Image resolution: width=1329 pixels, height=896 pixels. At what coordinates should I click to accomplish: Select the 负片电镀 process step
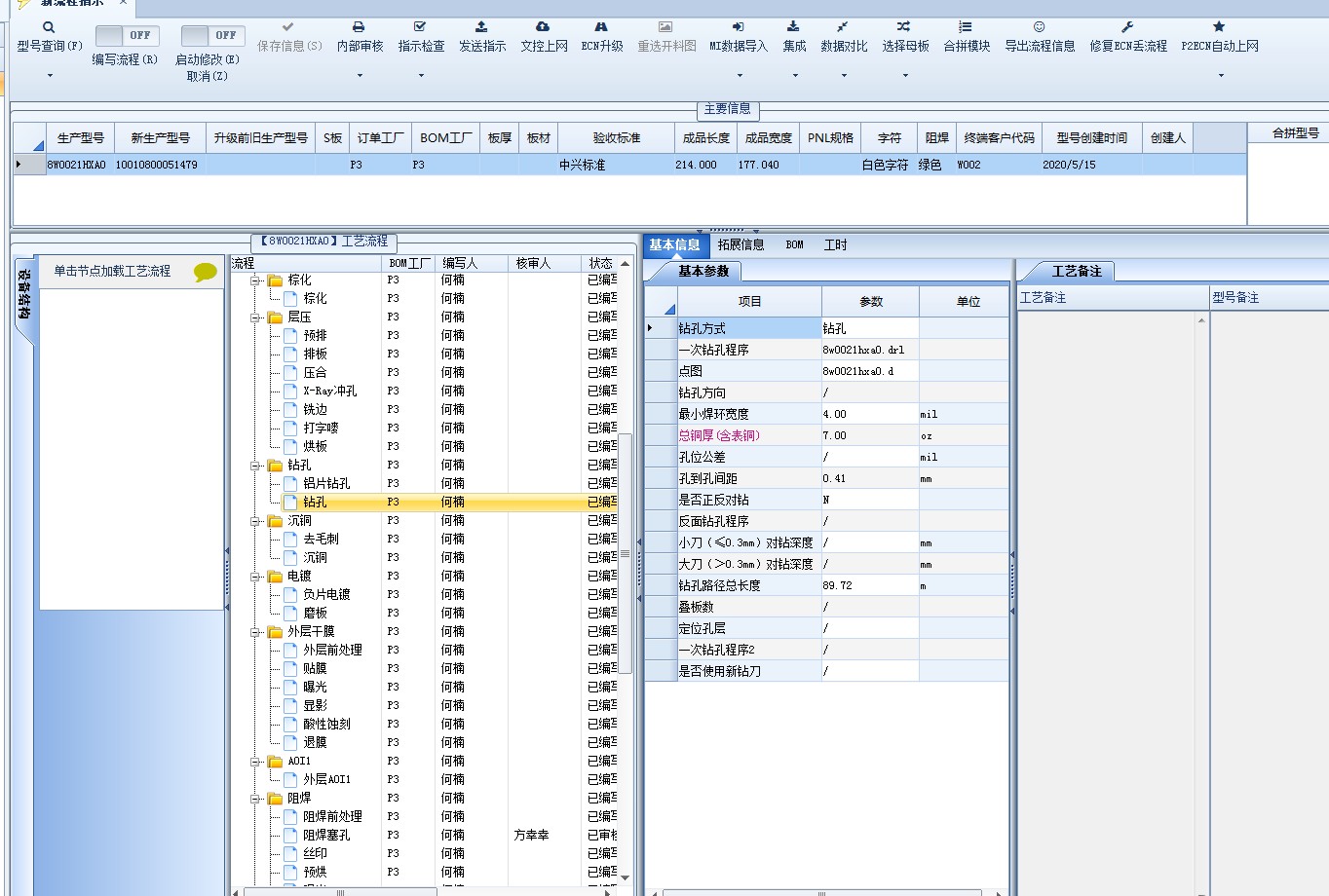(x=326, y=595)
